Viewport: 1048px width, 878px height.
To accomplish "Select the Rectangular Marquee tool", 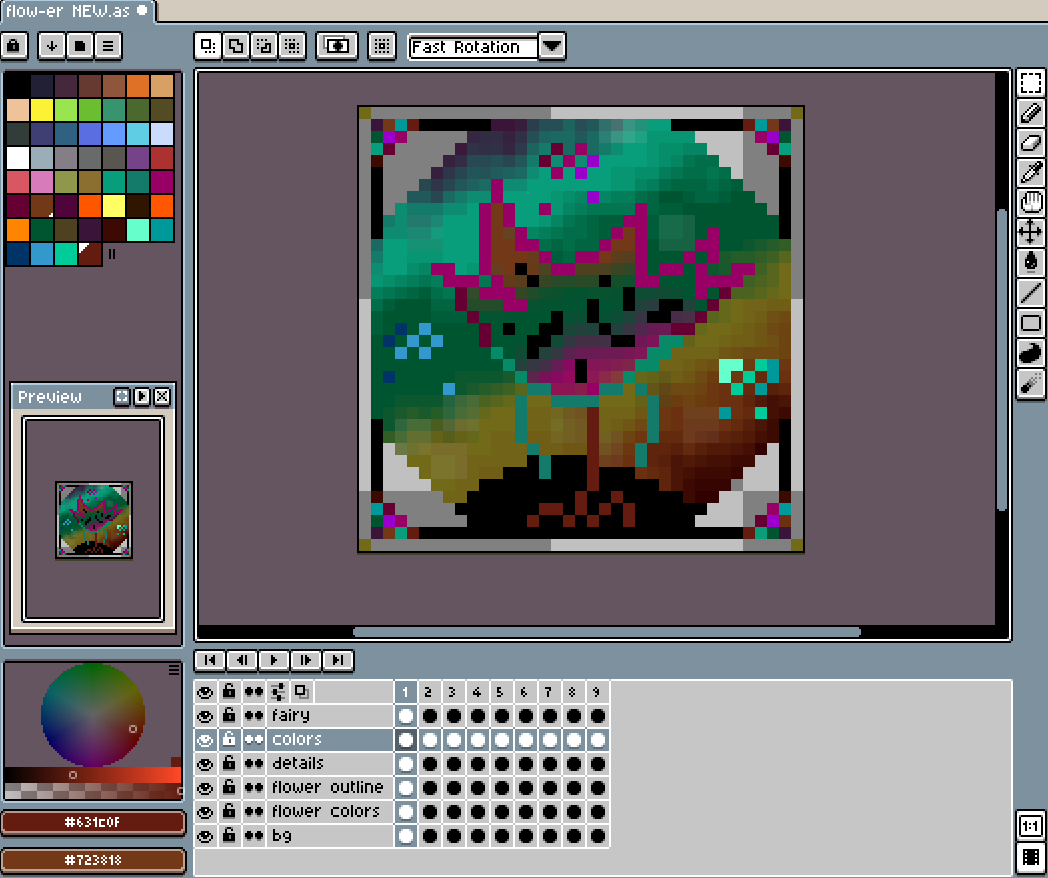I will (1030, 83).
